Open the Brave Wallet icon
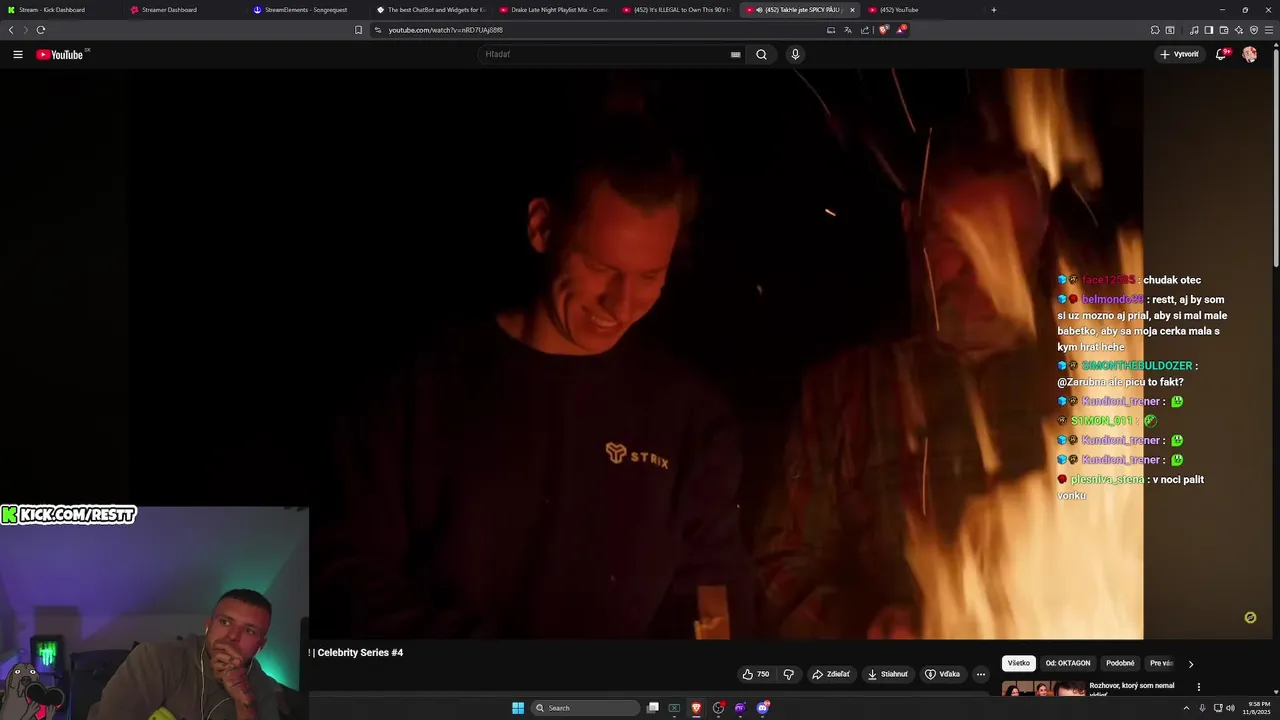 click(x=1224, y=30)
